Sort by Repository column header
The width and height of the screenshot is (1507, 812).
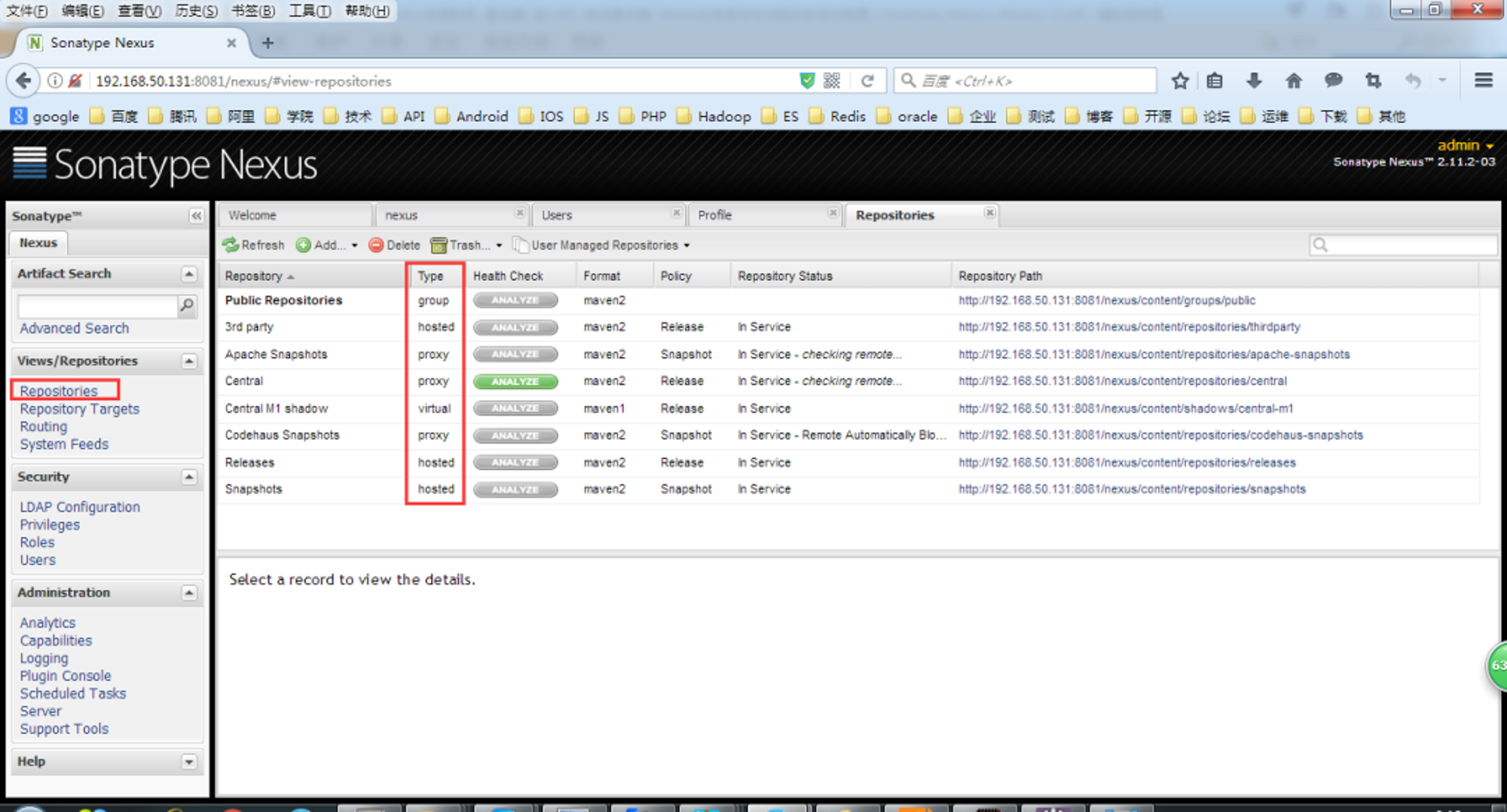pyautogui.click(x=312, y=276)
